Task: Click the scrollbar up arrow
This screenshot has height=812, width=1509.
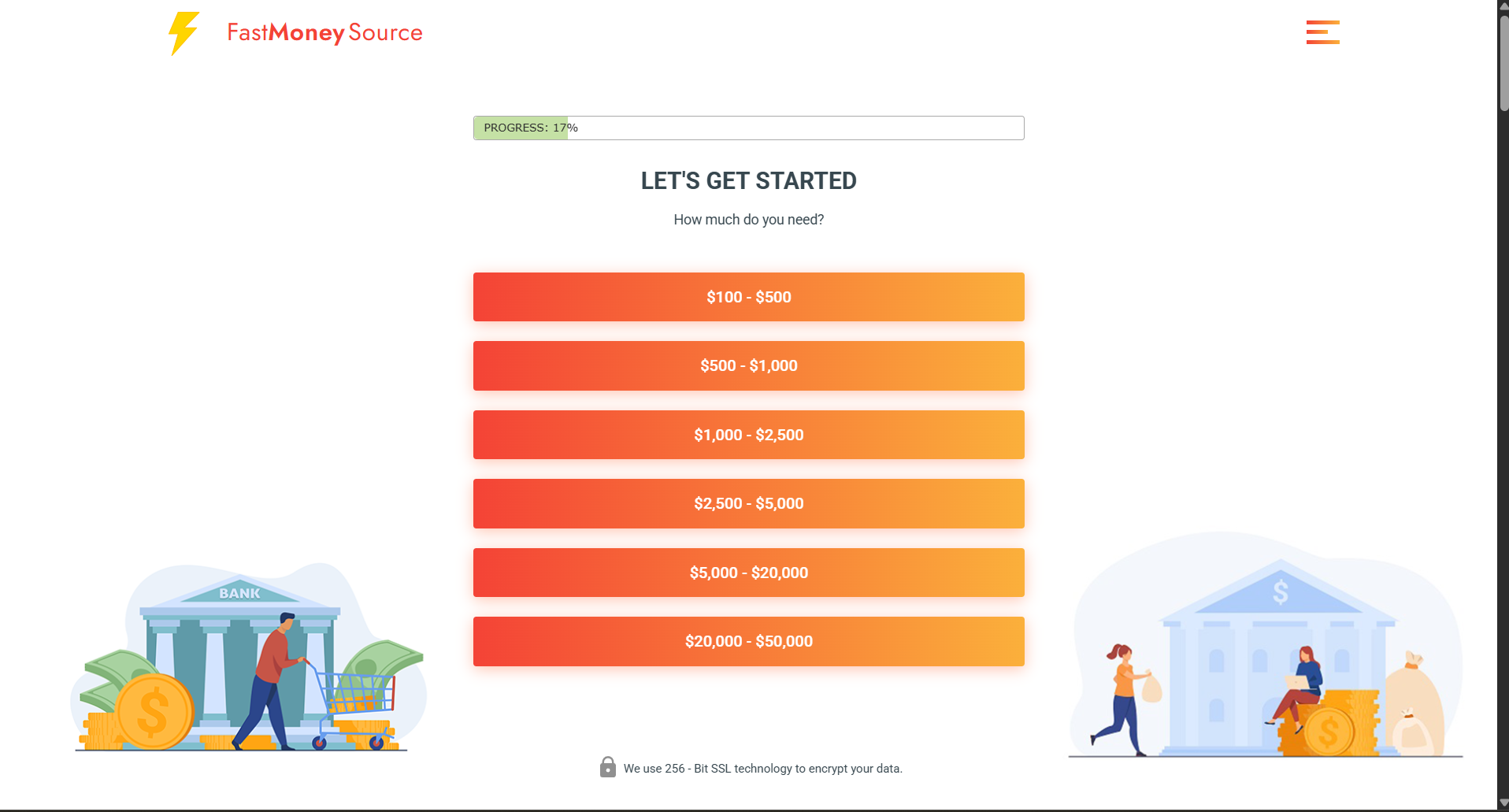Action: [1501, 6]
